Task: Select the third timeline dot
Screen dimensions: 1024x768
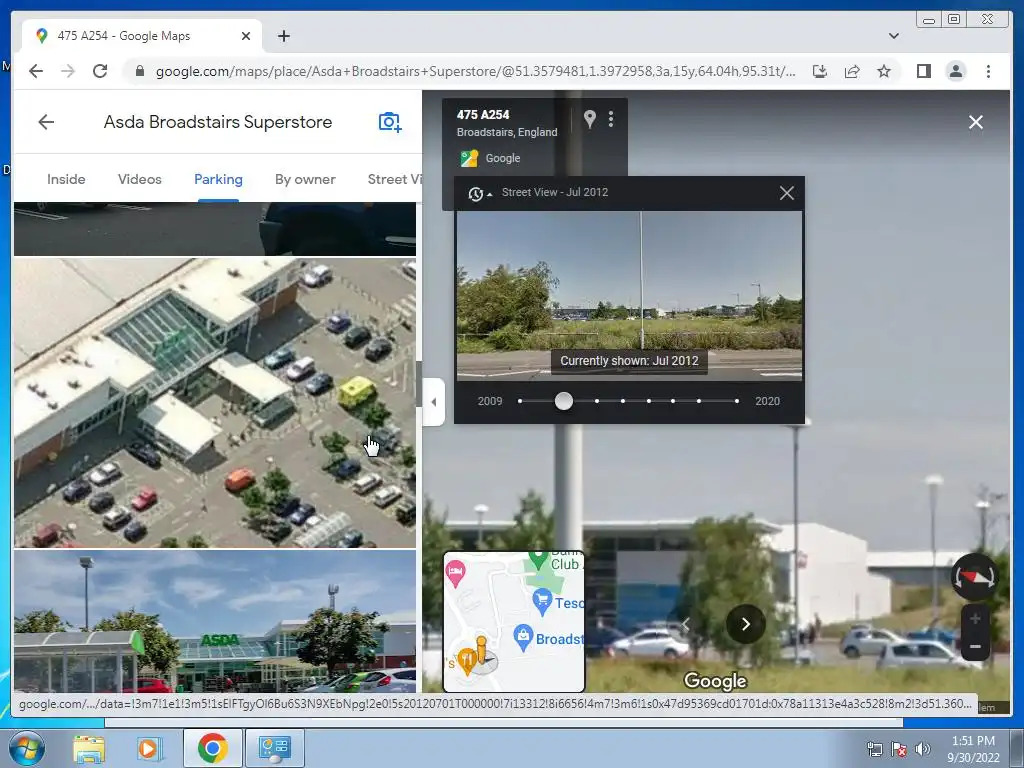Action: coord(597,401)
